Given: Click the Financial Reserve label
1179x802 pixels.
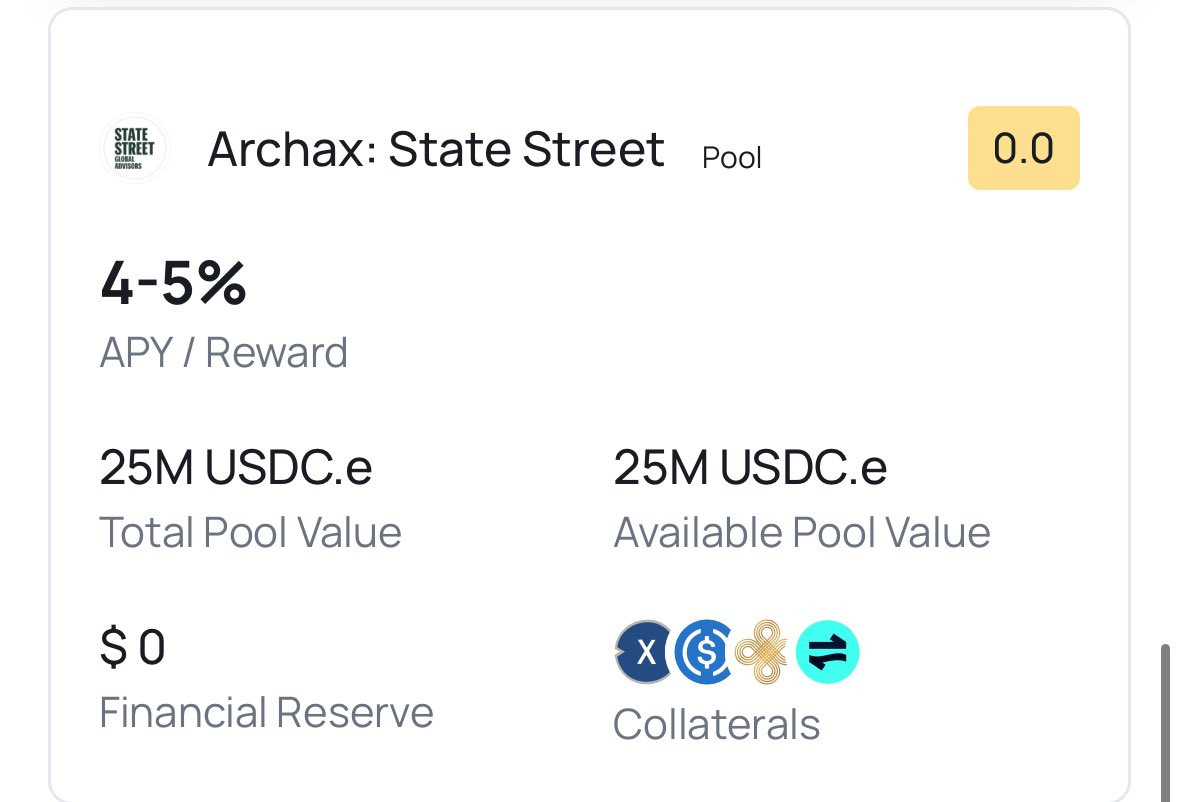Looking at the screenshot, I should (x=266, y=713).
